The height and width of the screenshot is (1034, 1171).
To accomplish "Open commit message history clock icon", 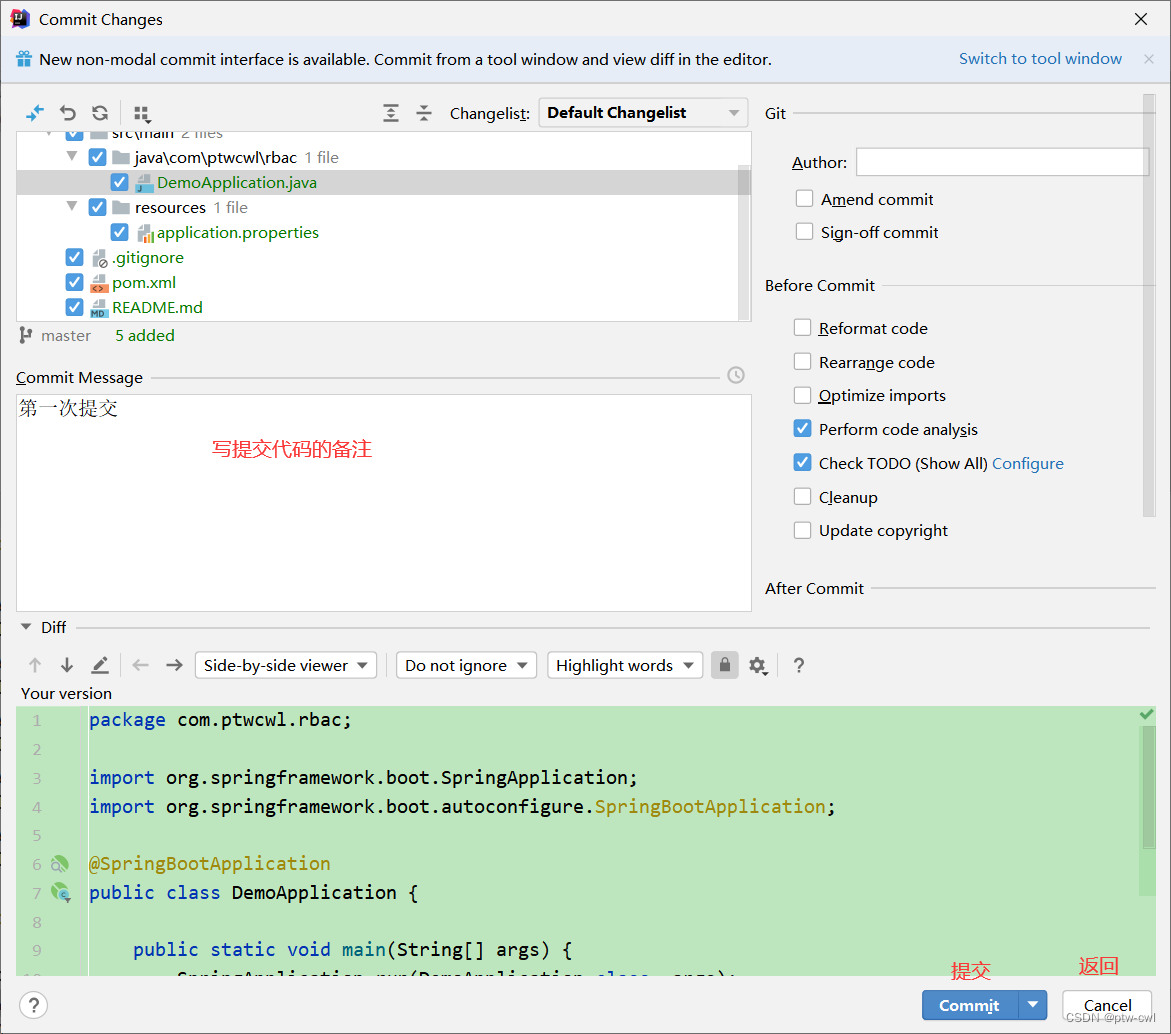I will 736,375.
